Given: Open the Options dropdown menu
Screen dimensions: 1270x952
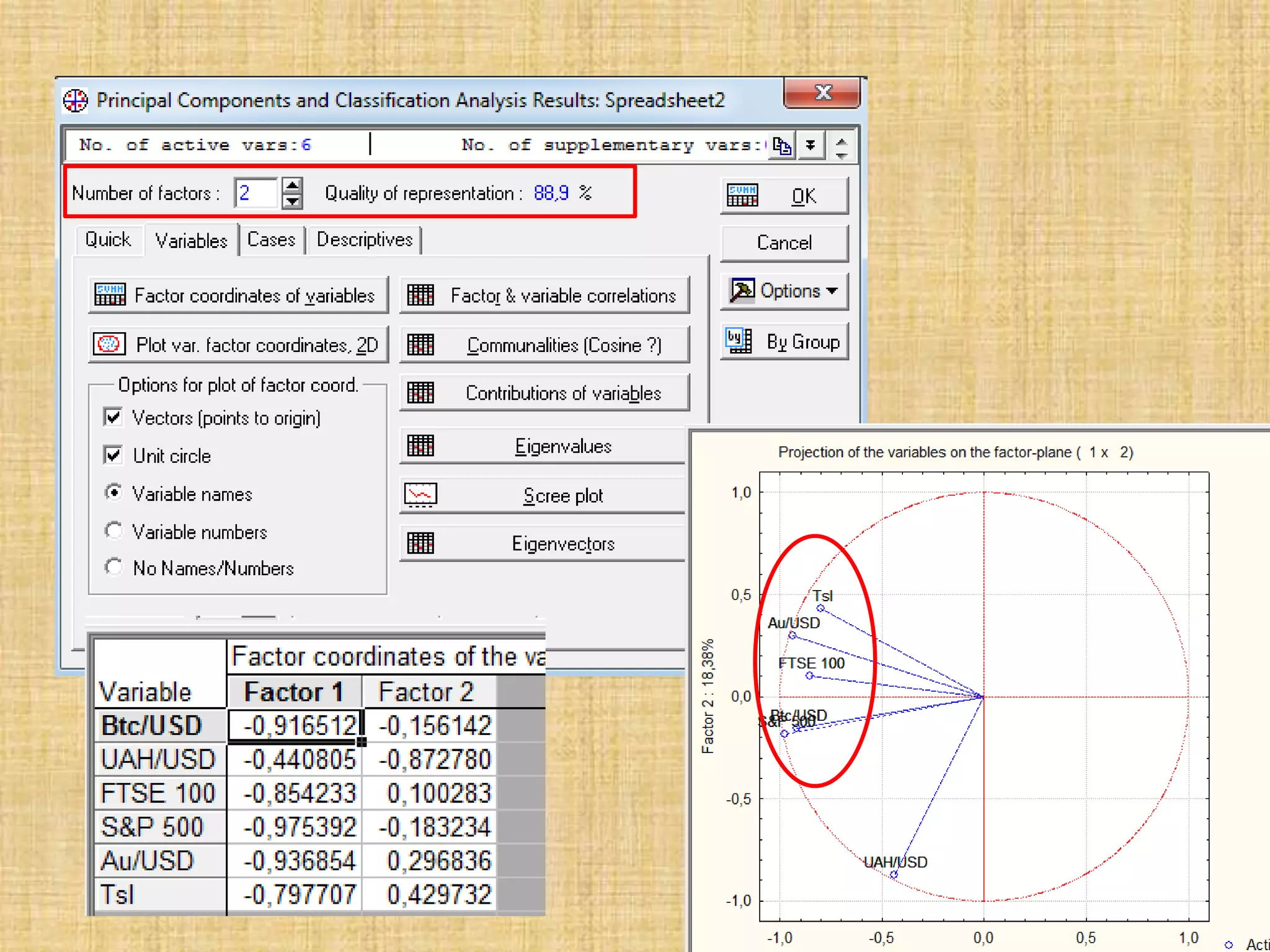Looking at the screenshot, I should [784, 291].
